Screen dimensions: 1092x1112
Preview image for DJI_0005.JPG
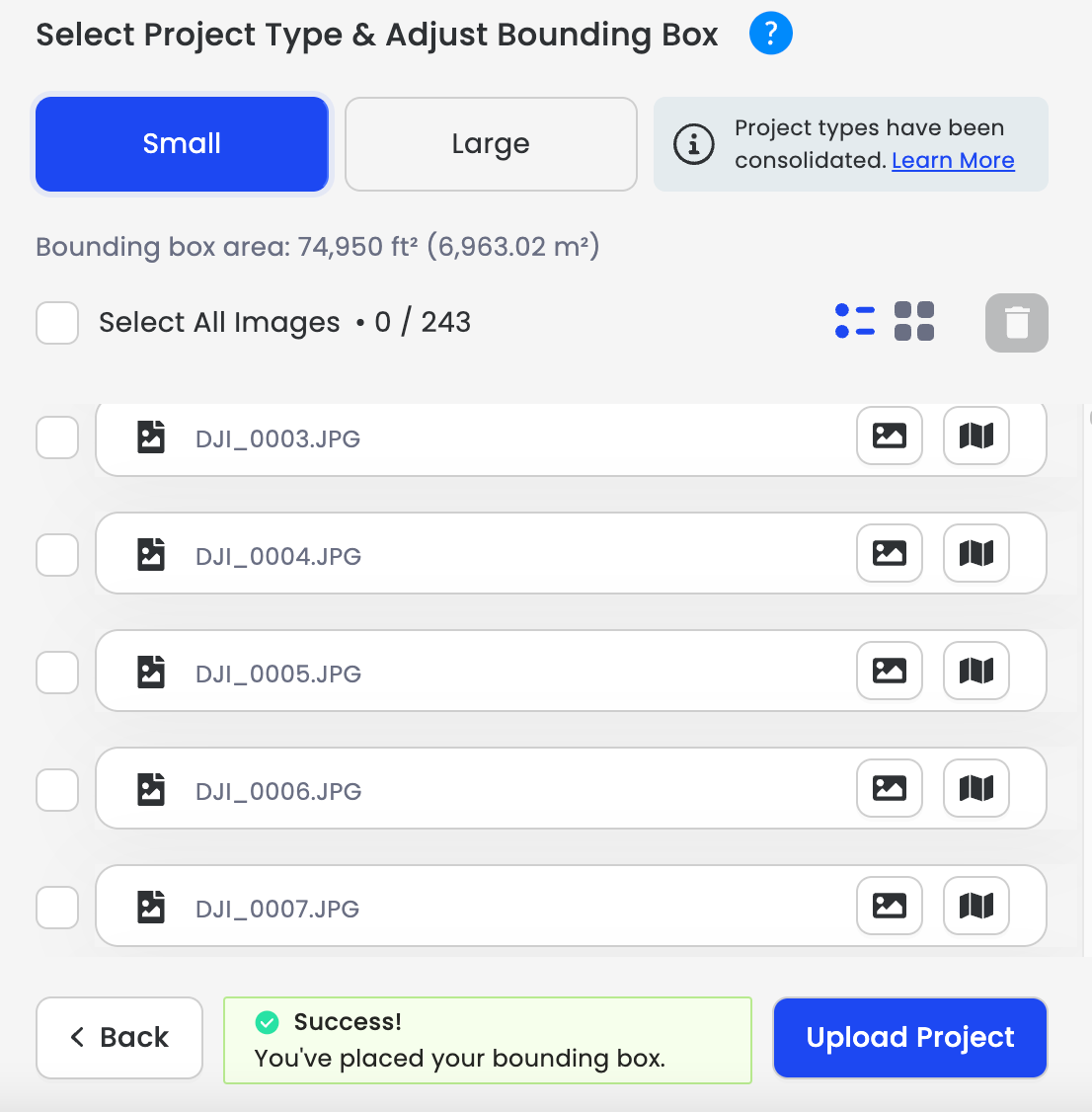pyautogui.click(x=890, y=671)
